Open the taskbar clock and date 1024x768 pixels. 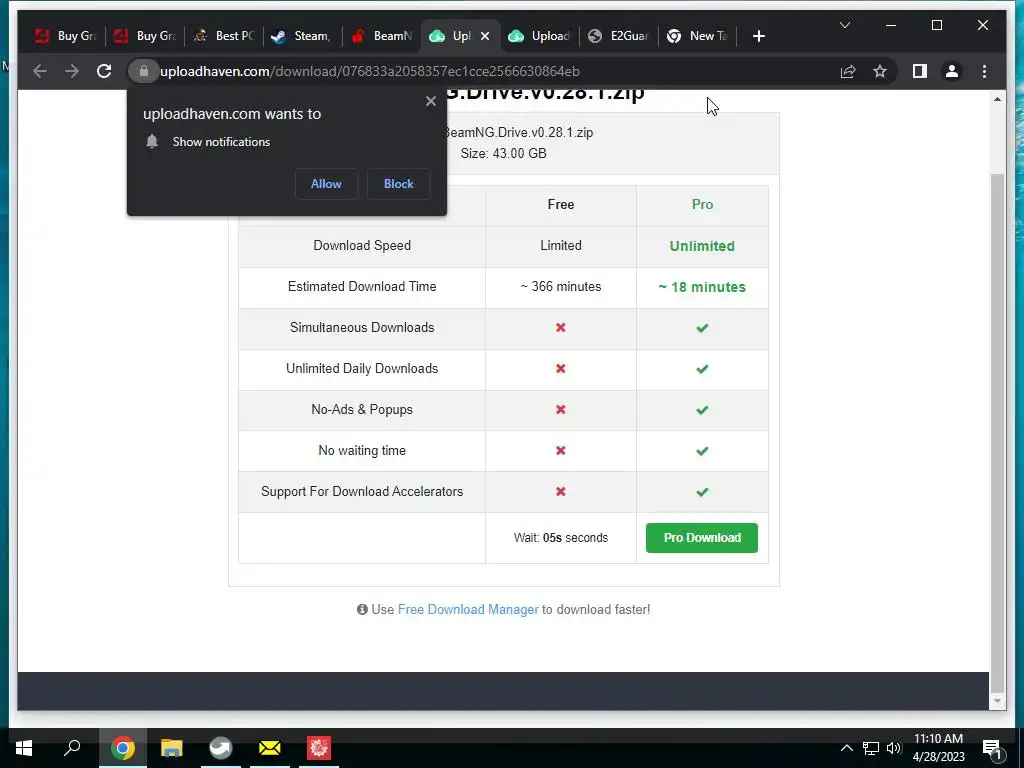[938, 748]
